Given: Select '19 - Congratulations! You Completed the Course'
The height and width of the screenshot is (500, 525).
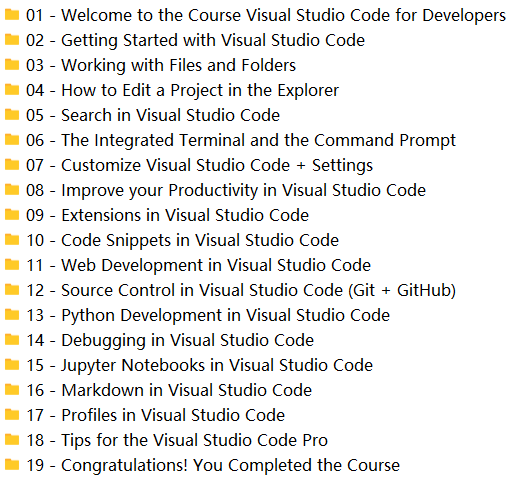Looking at the screenshot, I should click(x=213, y=466).
